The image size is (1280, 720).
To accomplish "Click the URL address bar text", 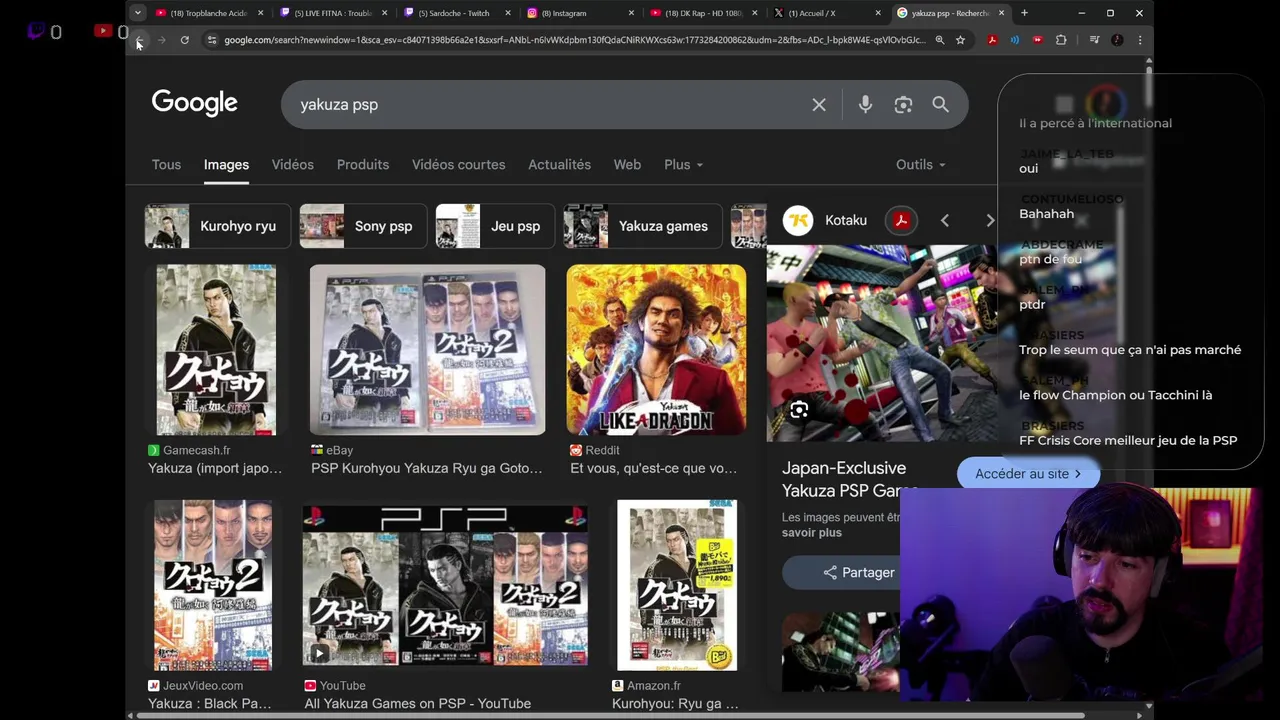I will point(575,40).
